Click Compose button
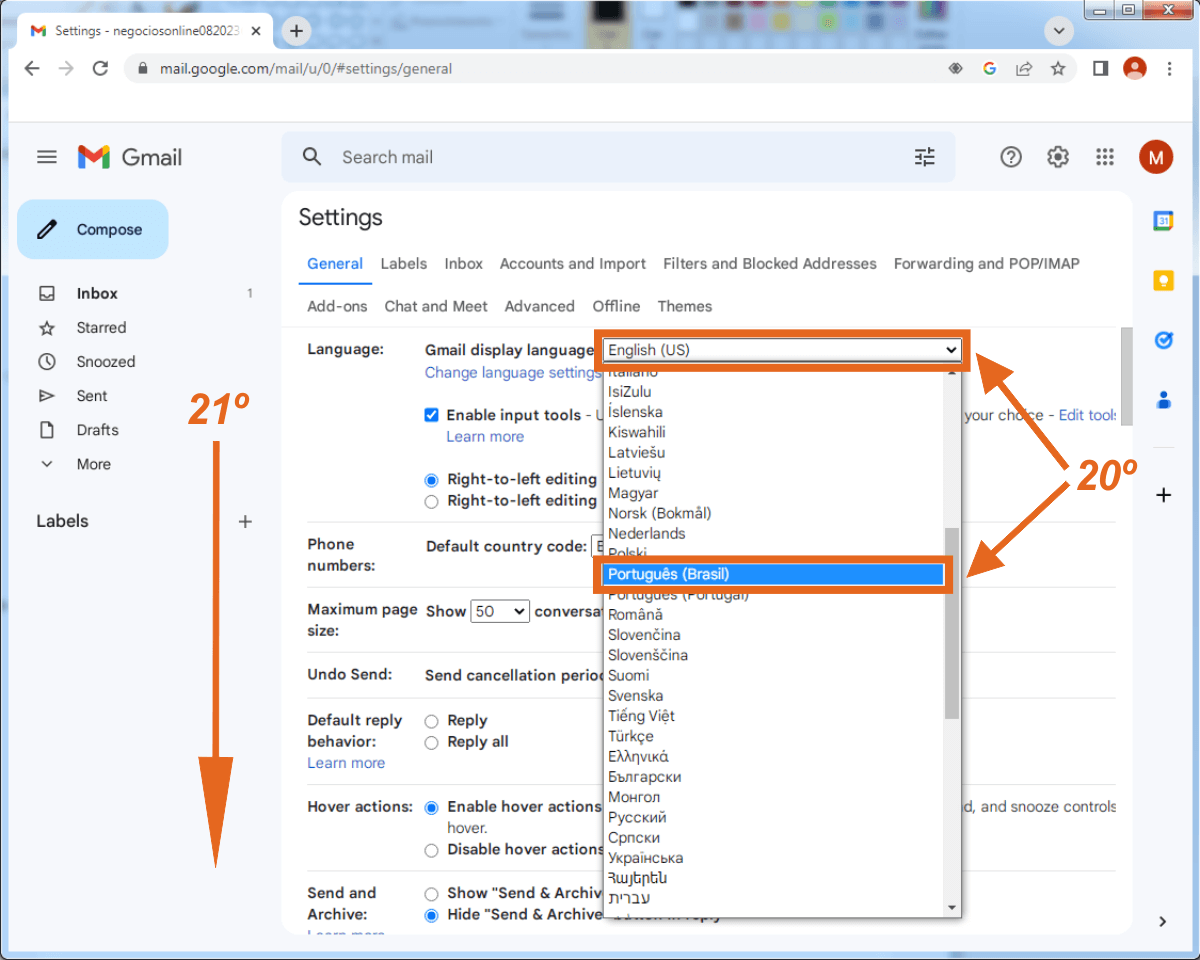The image size is (1200, 960). coord(93,229)
